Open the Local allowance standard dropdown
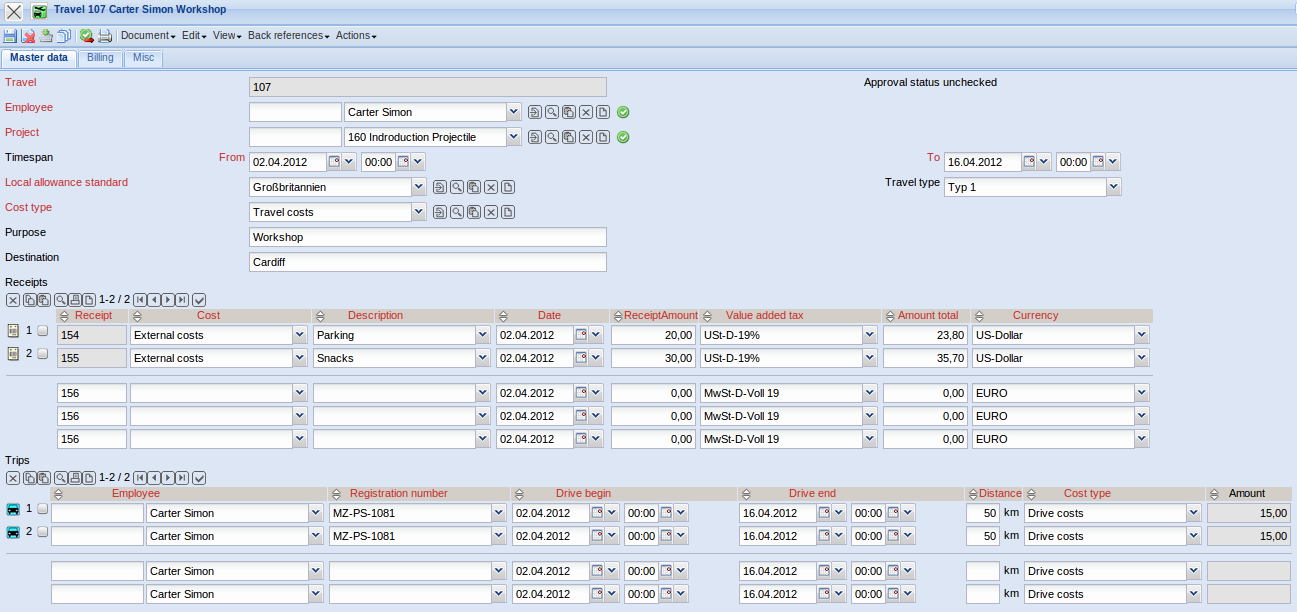The image size is (1297, 612). [418, 187]
